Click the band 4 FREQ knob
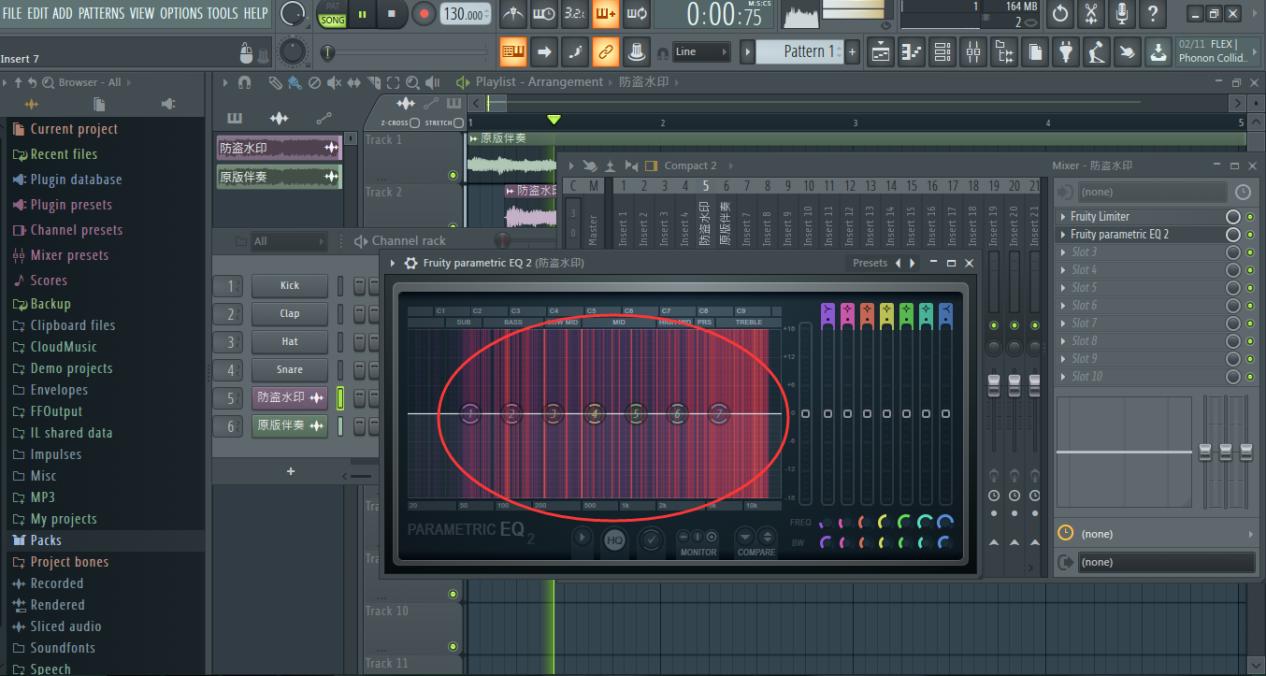1266x676 pixels. coord(881,522)
